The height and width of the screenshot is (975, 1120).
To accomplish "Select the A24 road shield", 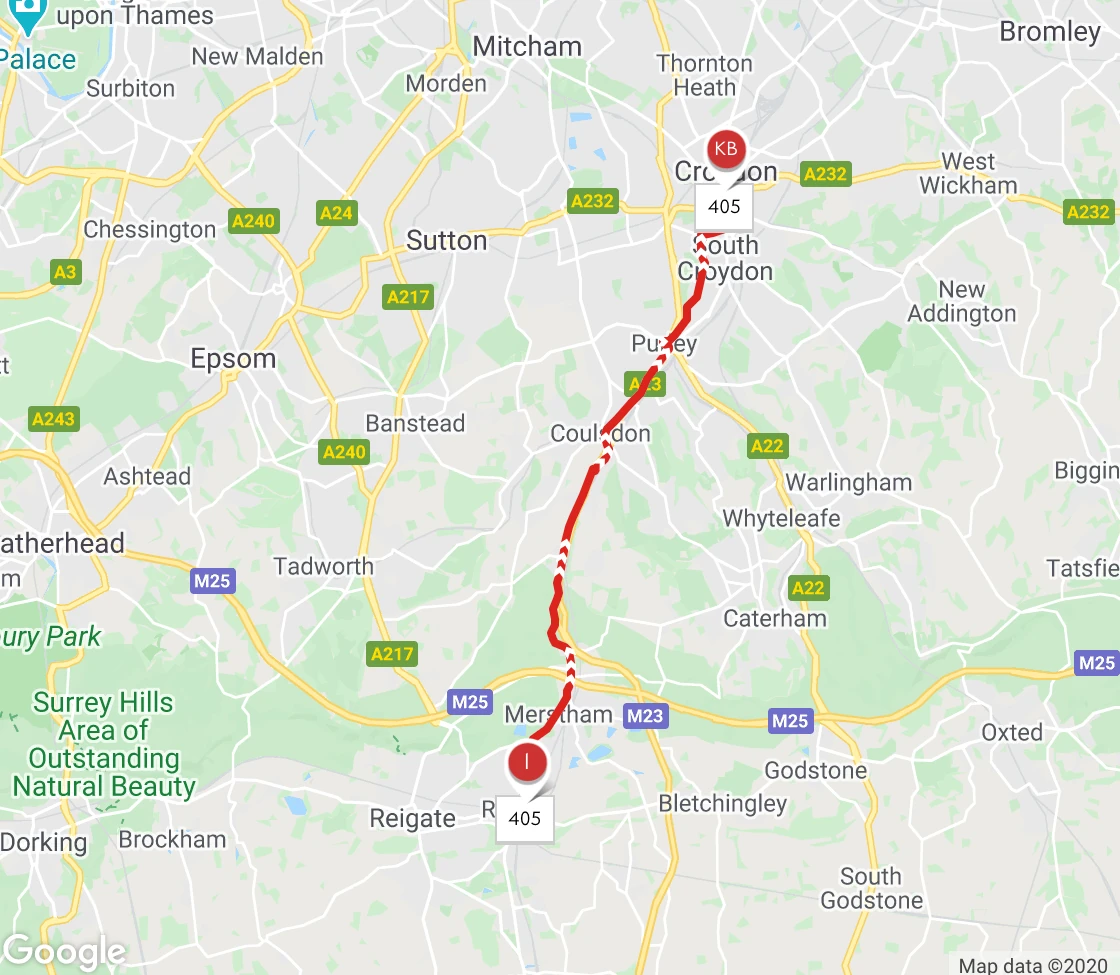I will [x=336, y=213].
